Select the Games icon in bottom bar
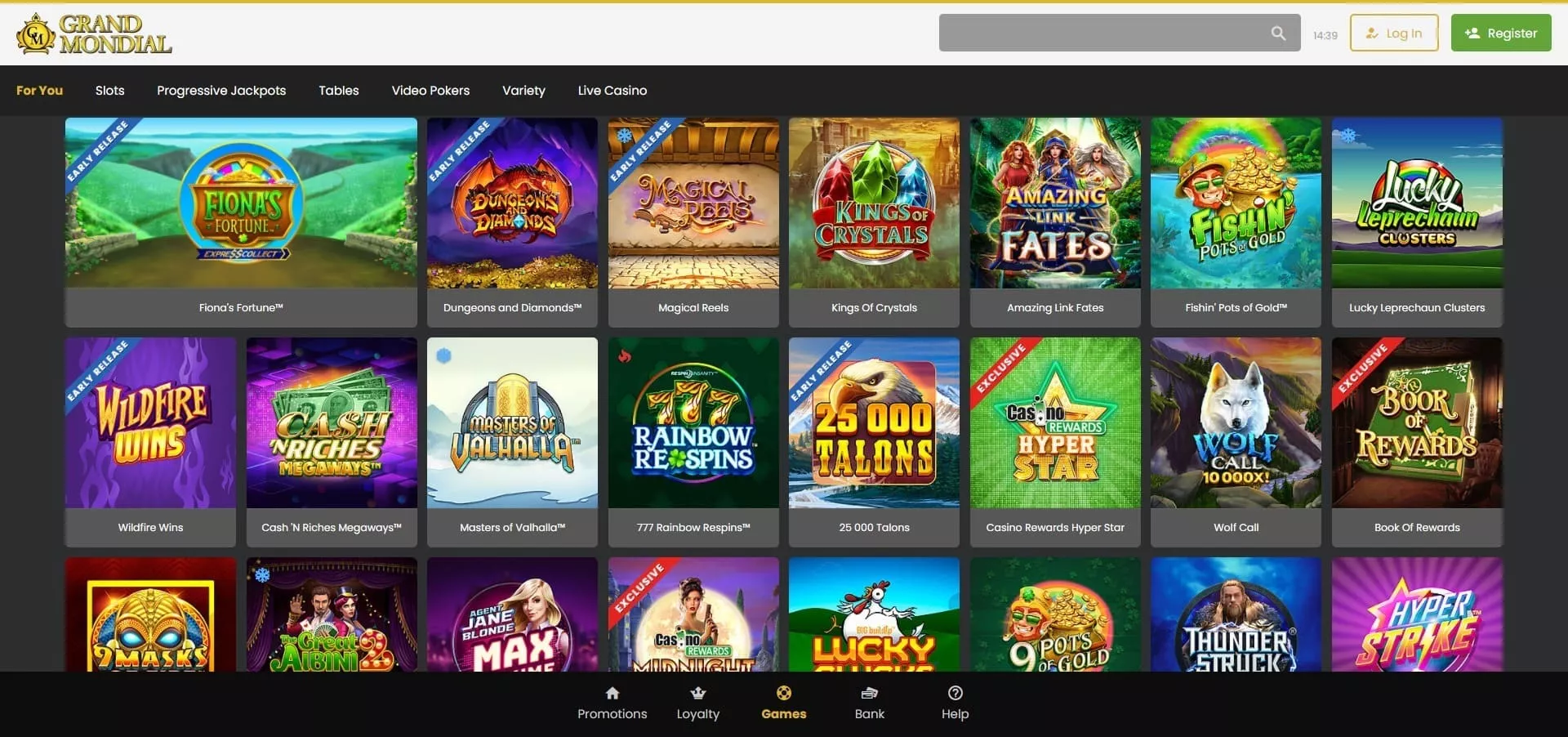This screenshot has height=737, width=1568. (784, 693)
